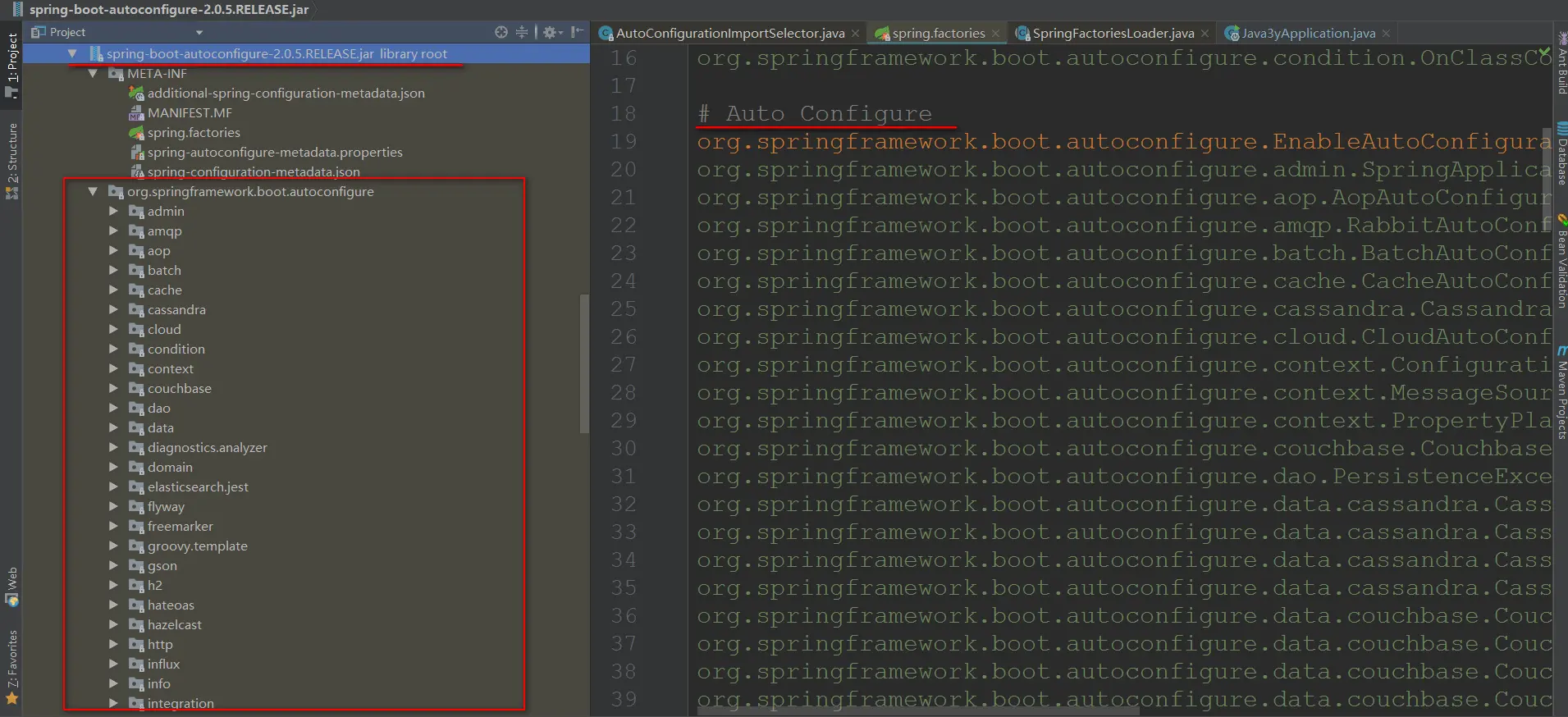1568x717 pixels.
Task: Expand the admin package
Action: click(113, 211)
